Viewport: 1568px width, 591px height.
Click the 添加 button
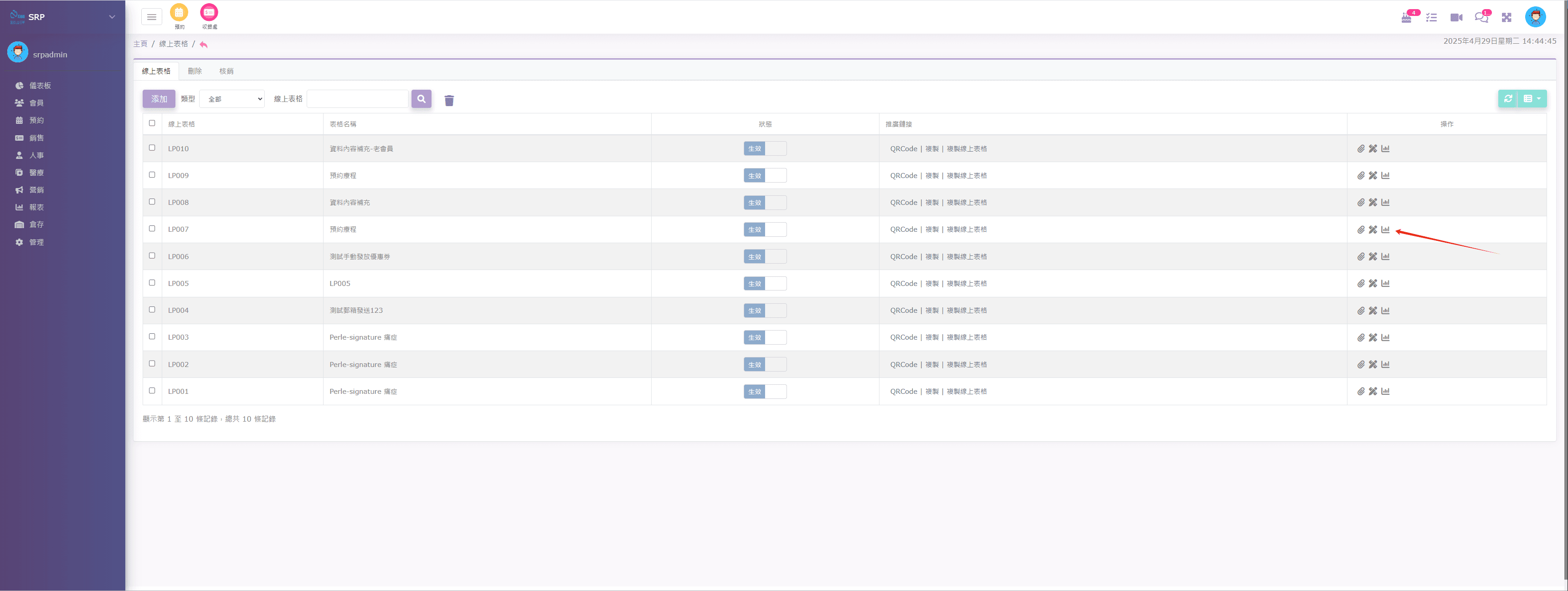coord(159,98)
